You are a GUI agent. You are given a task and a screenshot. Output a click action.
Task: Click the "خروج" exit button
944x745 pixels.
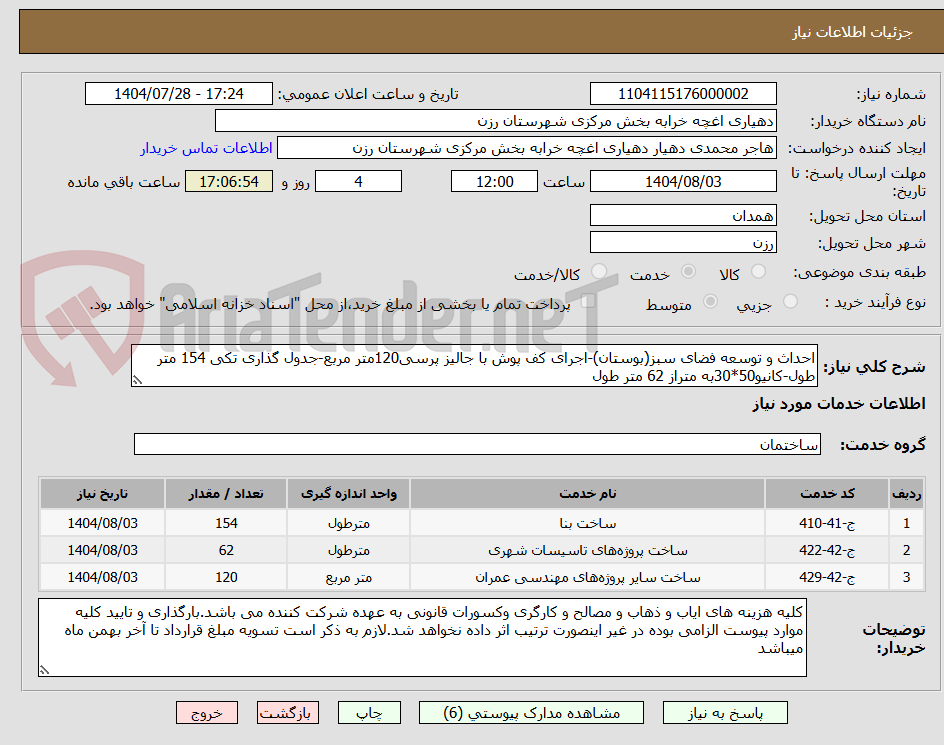[207, 712]
